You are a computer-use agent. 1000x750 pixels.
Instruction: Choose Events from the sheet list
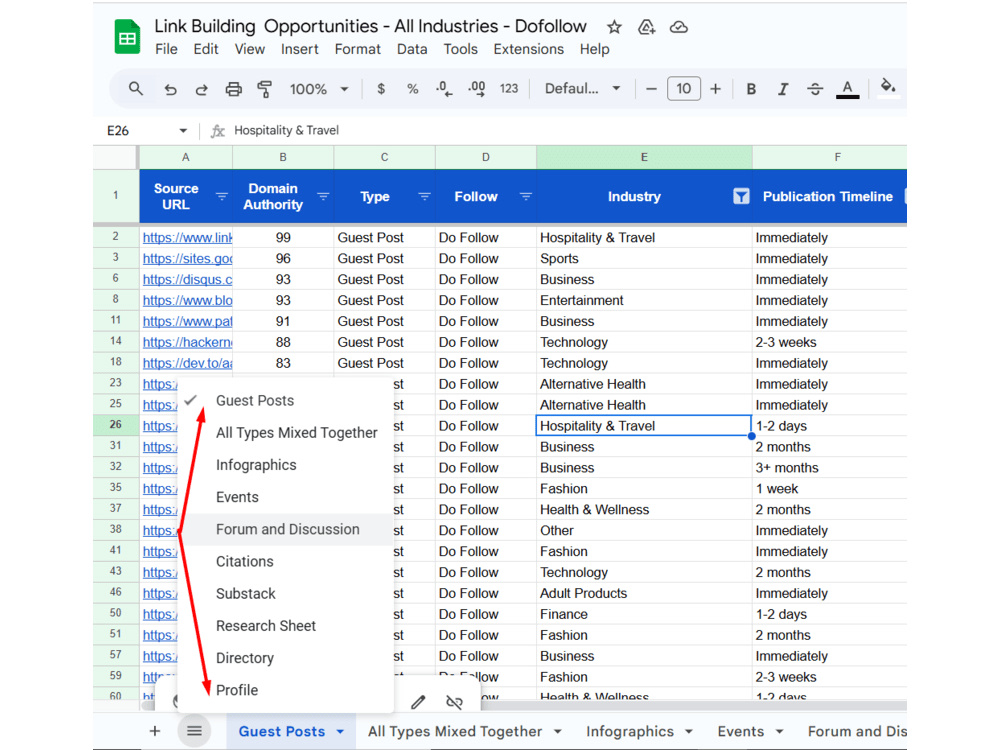tap(285, 497)
